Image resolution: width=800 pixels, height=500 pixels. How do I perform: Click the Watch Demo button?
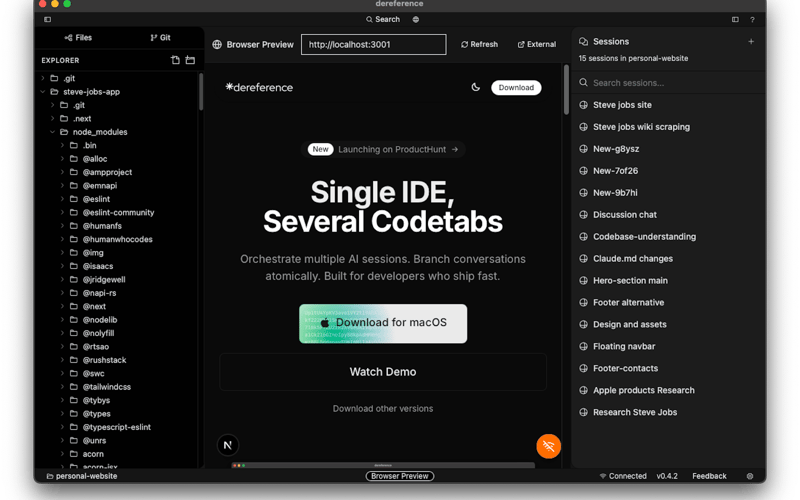(x=383, y=372)
